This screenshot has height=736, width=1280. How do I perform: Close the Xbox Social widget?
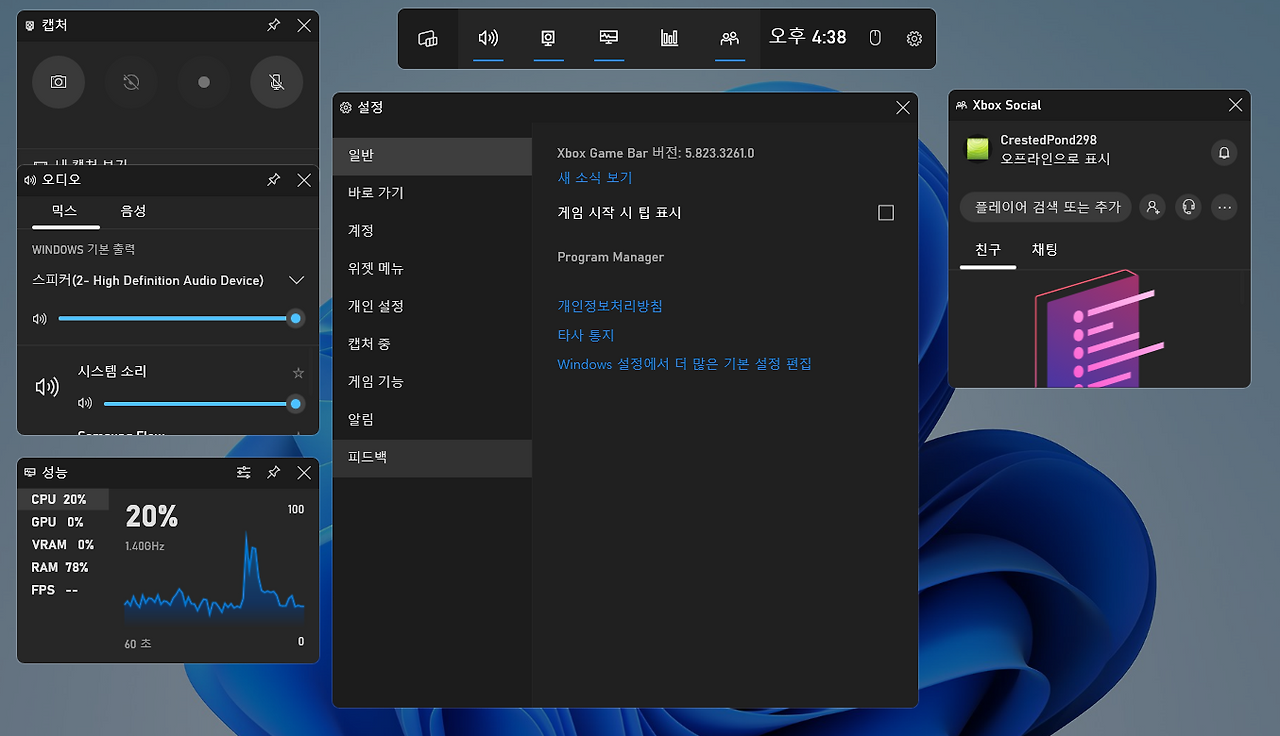[x=1235, y=105]
